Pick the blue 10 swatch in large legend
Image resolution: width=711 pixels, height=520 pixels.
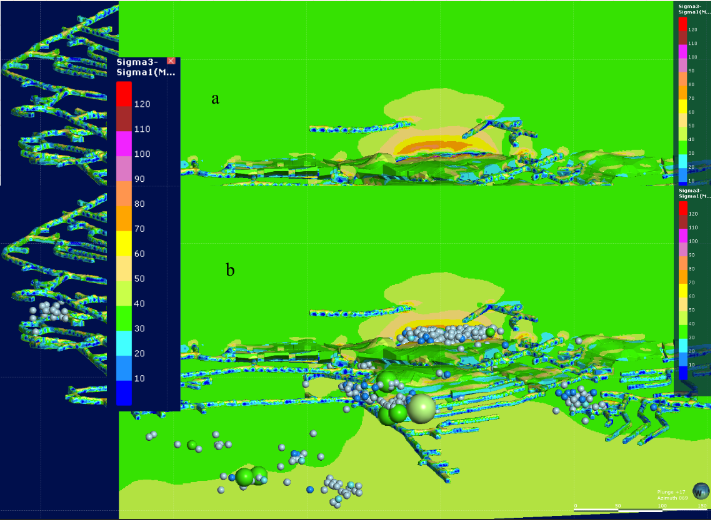[x=123, y=367]
